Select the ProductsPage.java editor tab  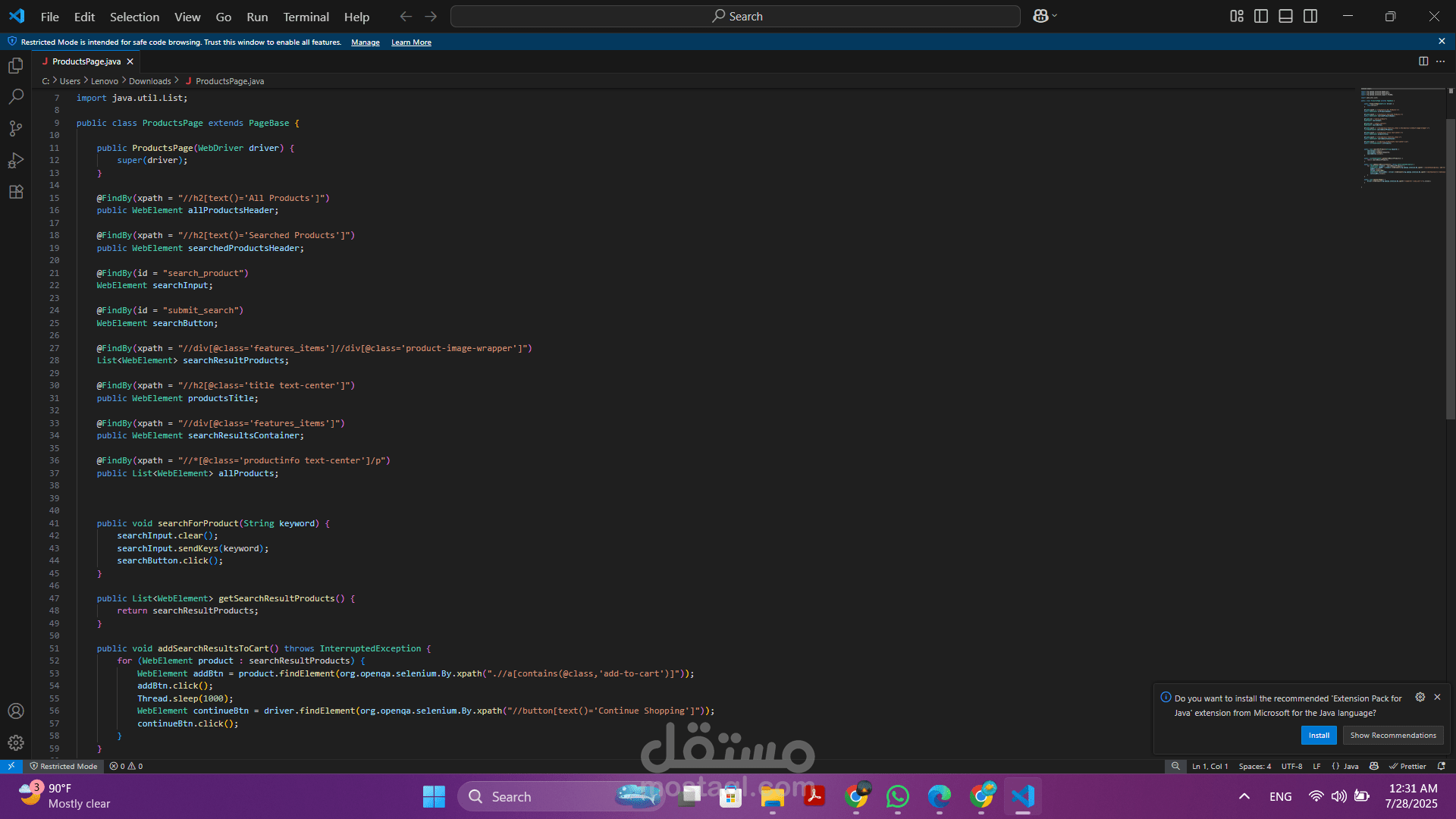pos(86,61)
